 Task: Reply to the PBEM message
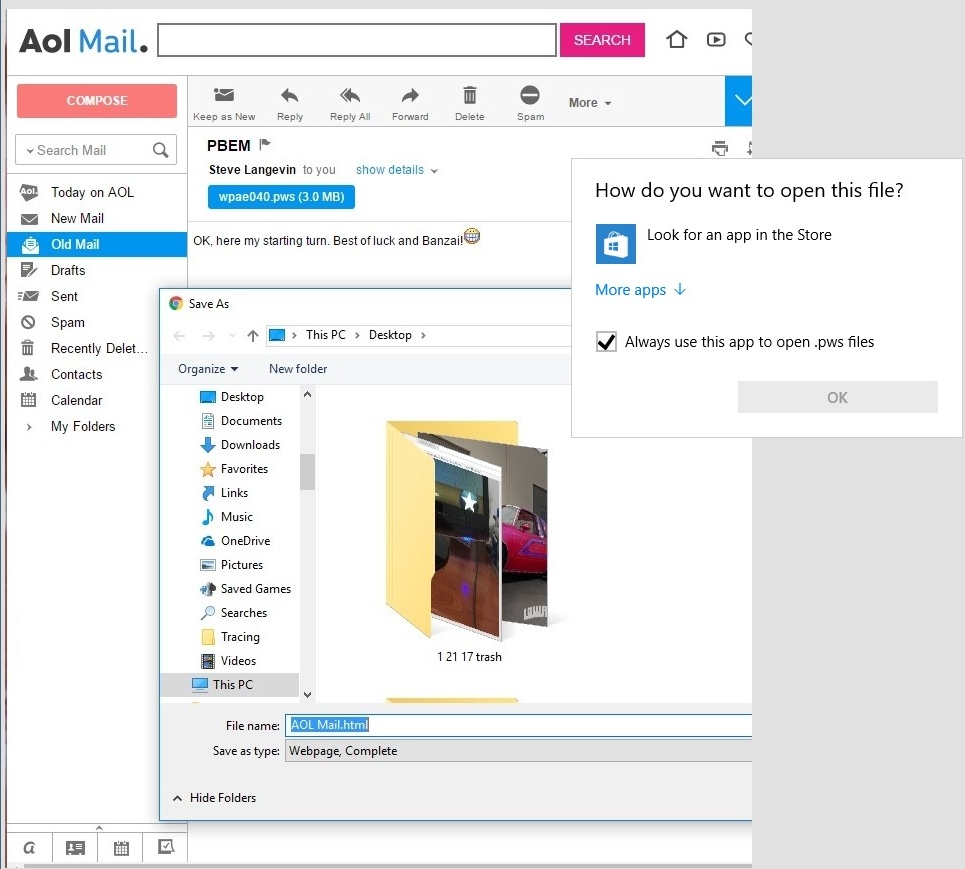[289, 96]
